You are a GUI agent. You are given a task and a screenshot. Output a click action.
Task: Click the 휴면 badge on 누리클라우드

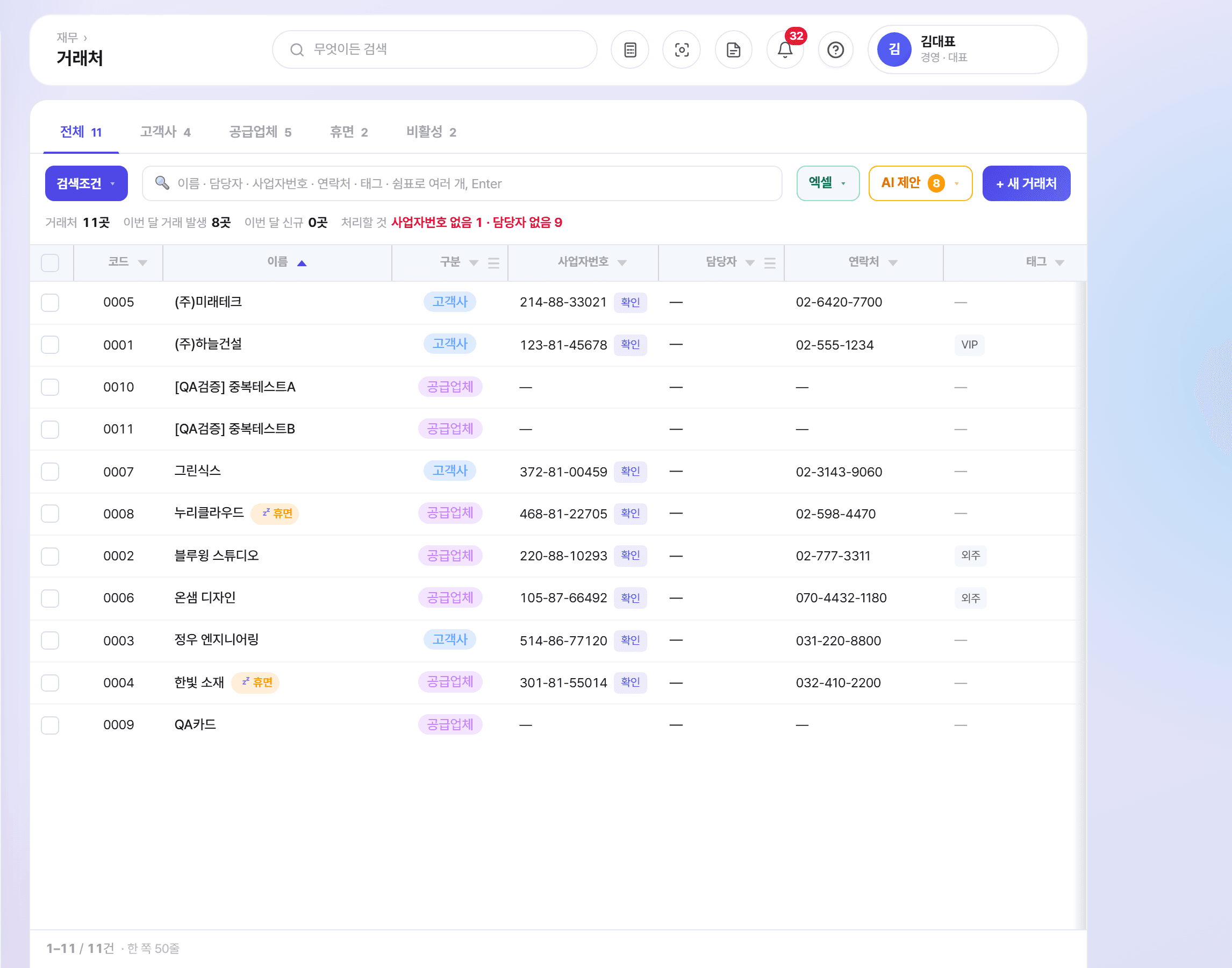coord(275,514)
